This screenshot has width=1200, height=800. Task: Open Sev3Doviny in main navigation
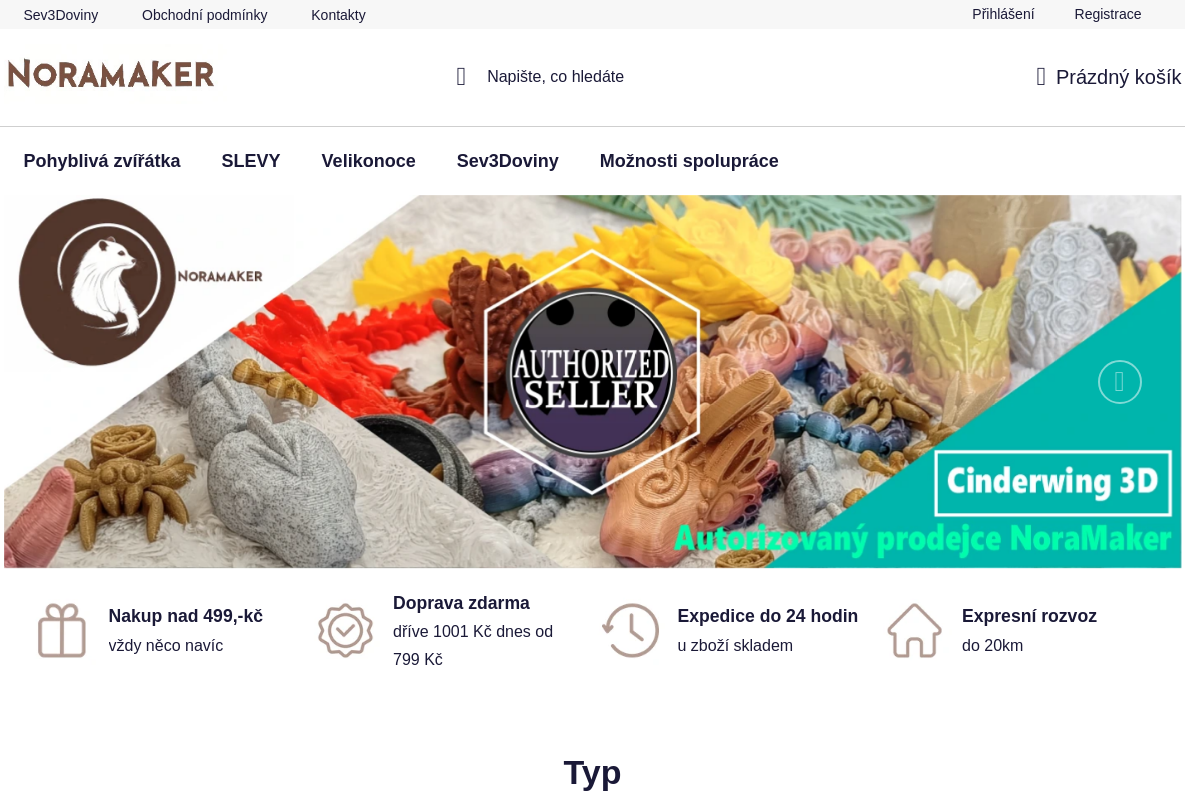(x=507, y=161)
